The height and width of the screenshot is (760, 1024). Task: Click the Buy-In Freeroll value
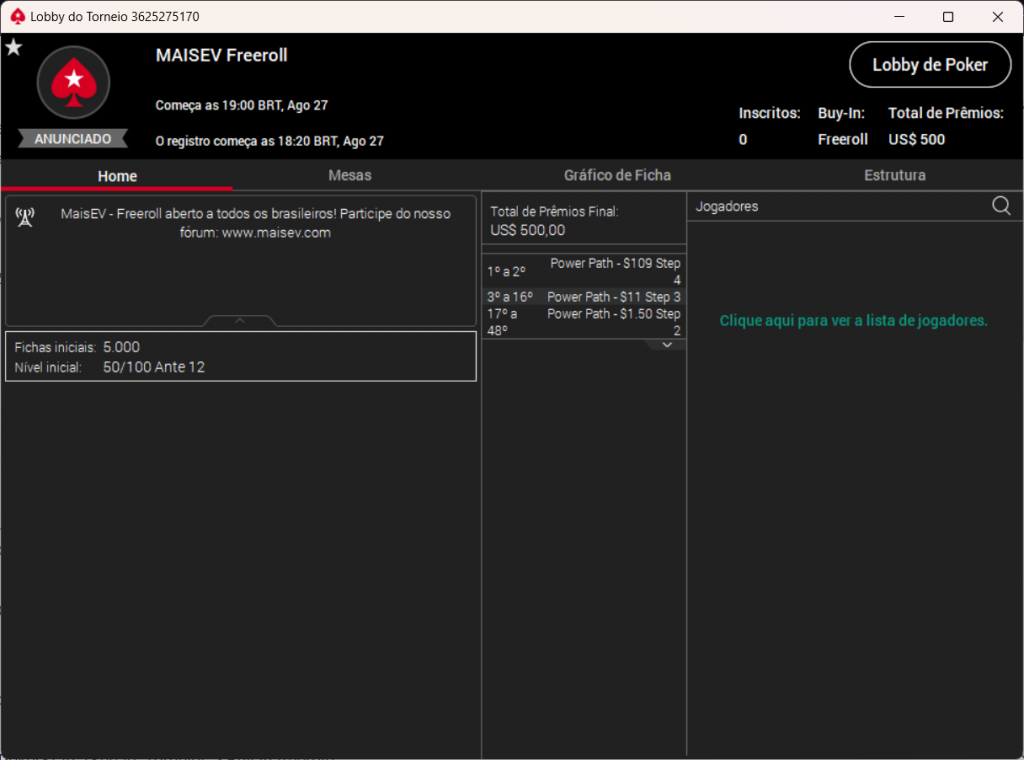(842, 140)
